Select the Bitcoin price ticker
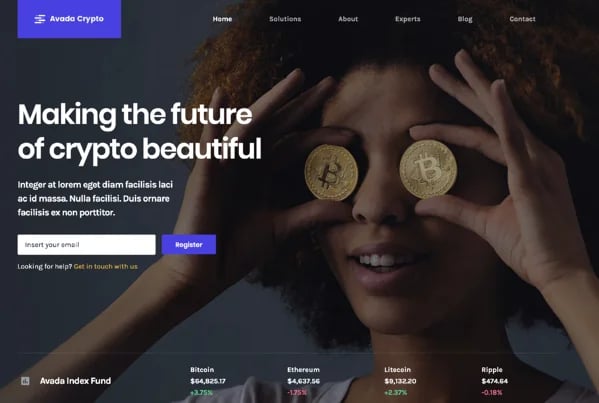Image resolution: width=599 pixels, height=403 pixels. 208,381
